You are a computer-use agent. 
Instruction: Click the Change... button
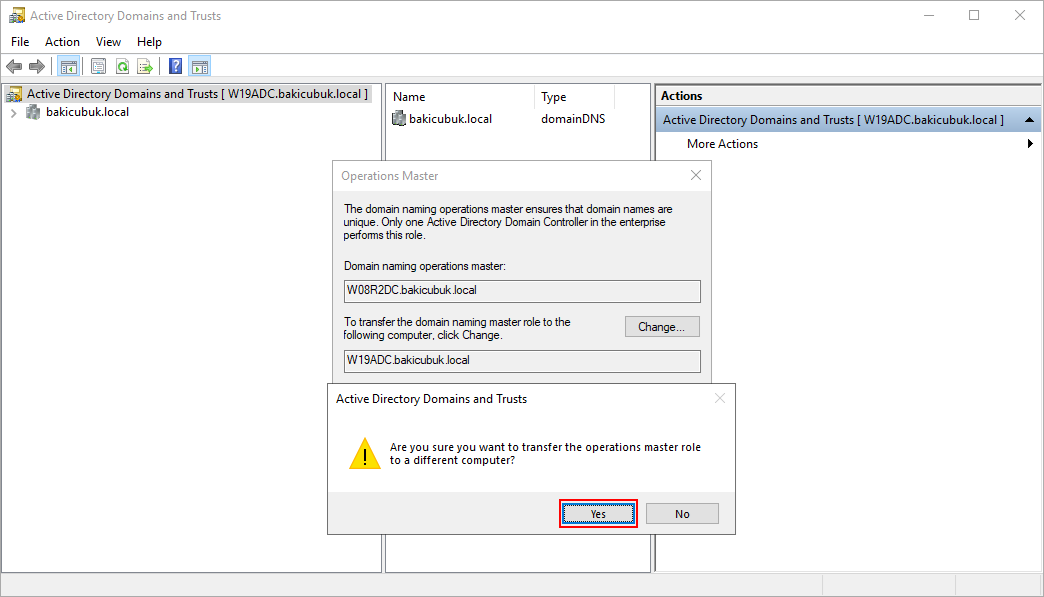pyautogui.click(x=662, y=327)
